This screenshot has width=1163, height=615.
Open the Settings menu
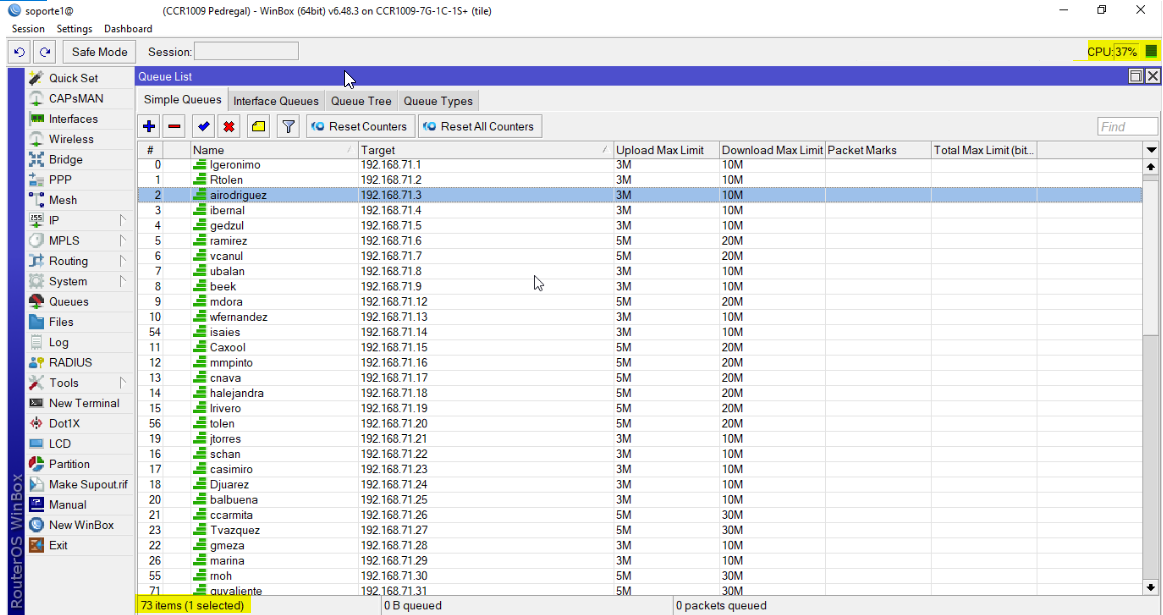(74, 29)
